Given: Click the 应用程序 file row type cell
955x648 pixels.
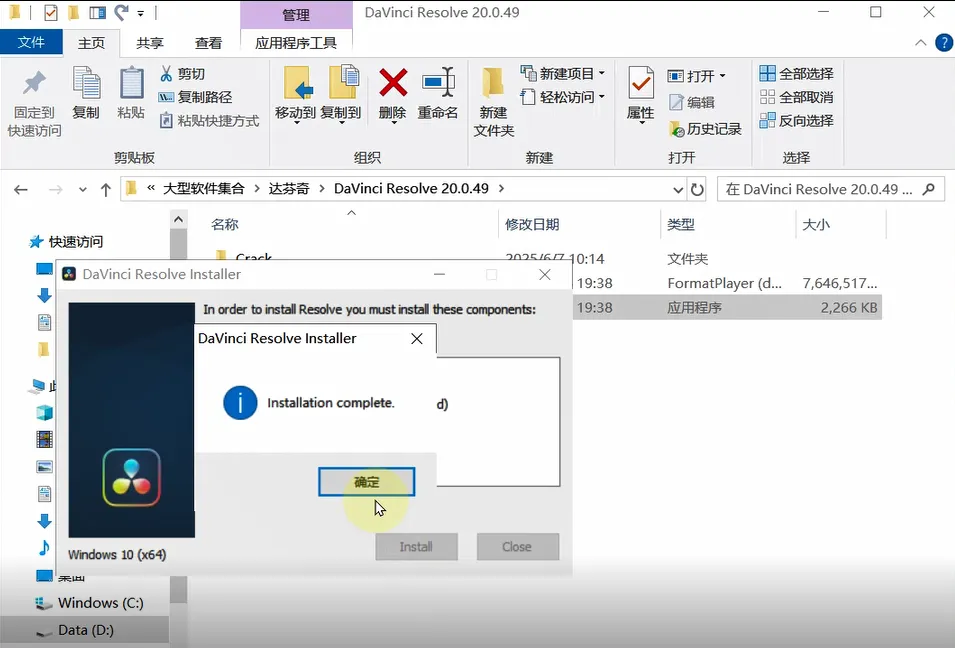Looking at the screenshot, I should 694,308.
